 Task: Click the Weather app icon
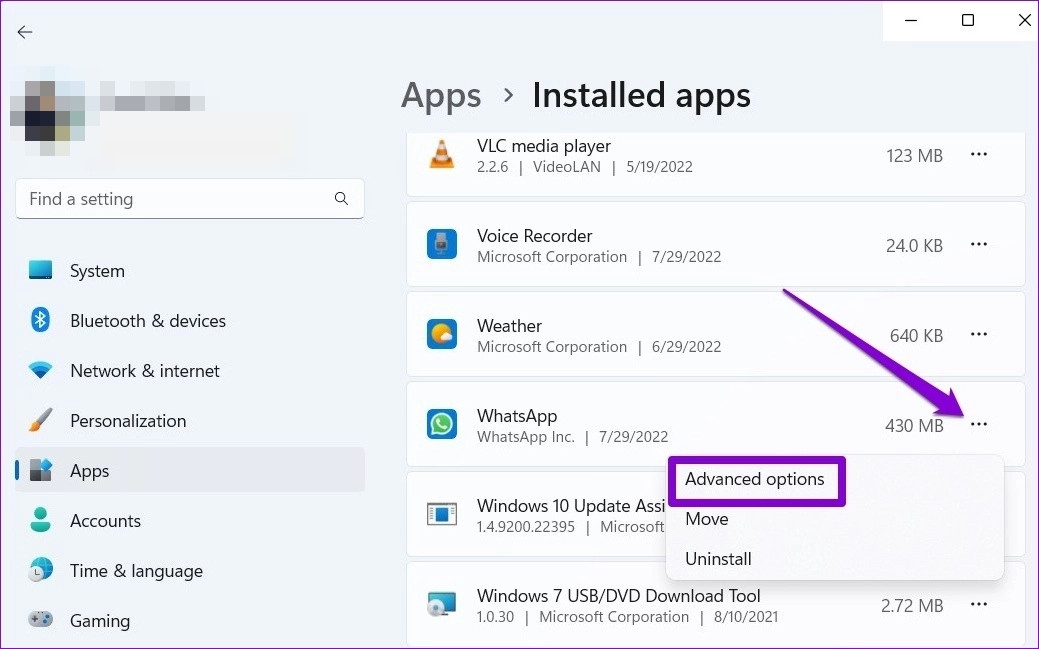point(441,334)
